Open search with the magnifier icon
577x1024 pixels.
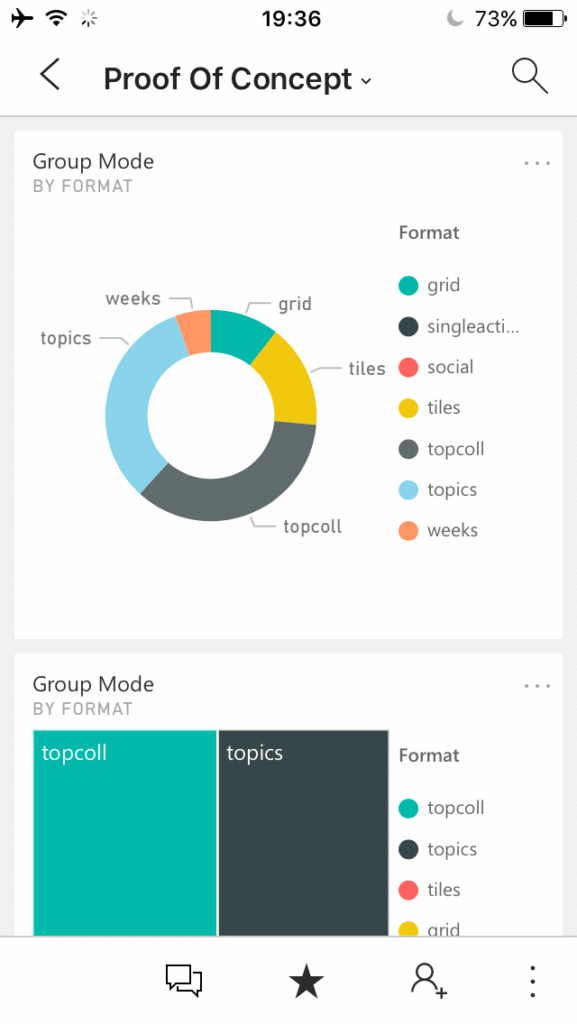(529, 76)
